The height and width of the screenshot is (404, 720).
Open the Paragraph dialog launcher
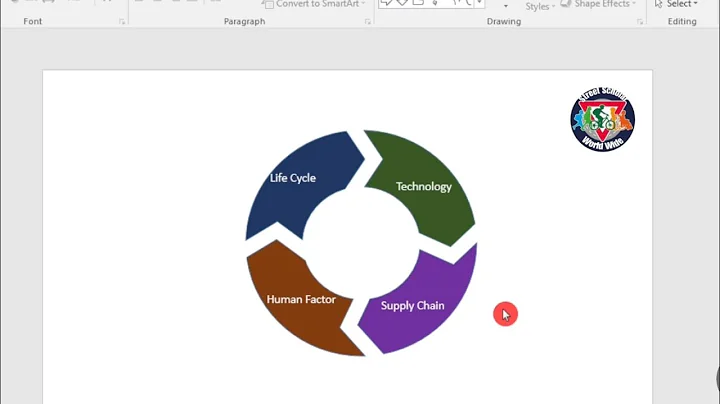tap(367, 22)
